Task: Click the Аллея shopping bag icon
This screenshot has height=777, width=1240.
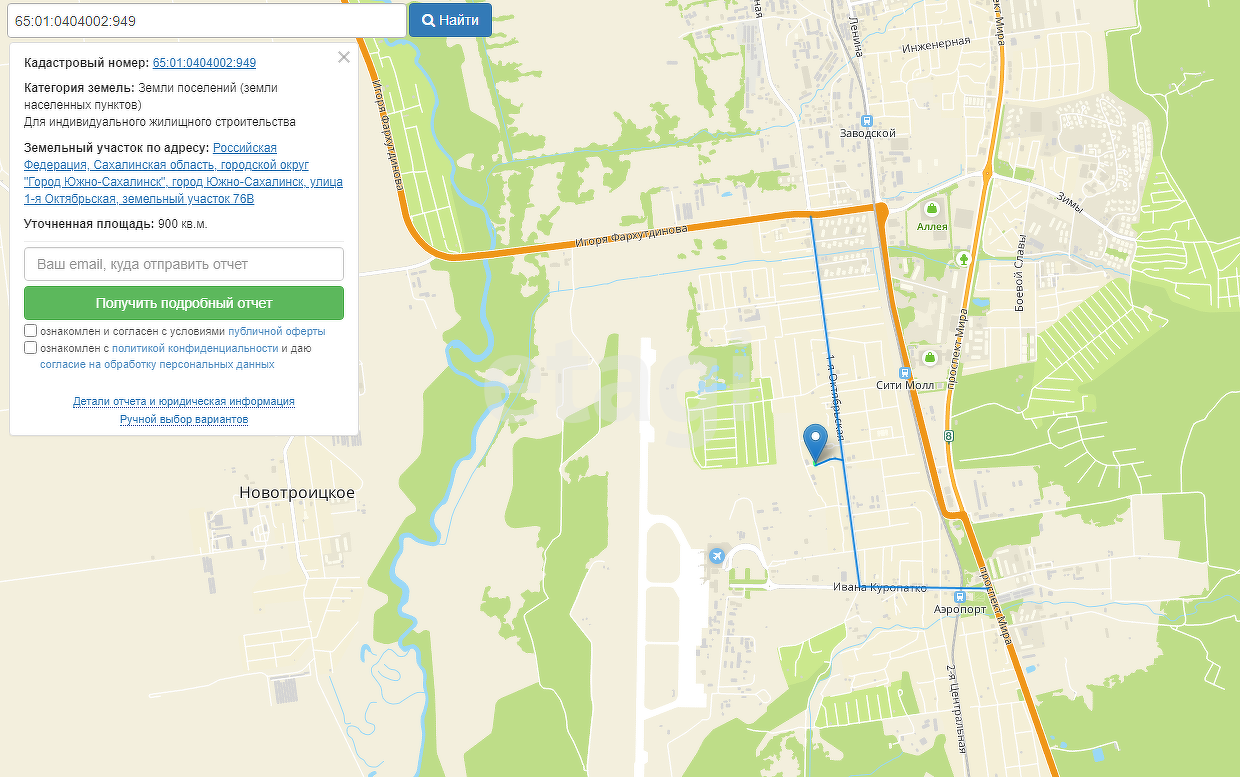Action: 932,208
